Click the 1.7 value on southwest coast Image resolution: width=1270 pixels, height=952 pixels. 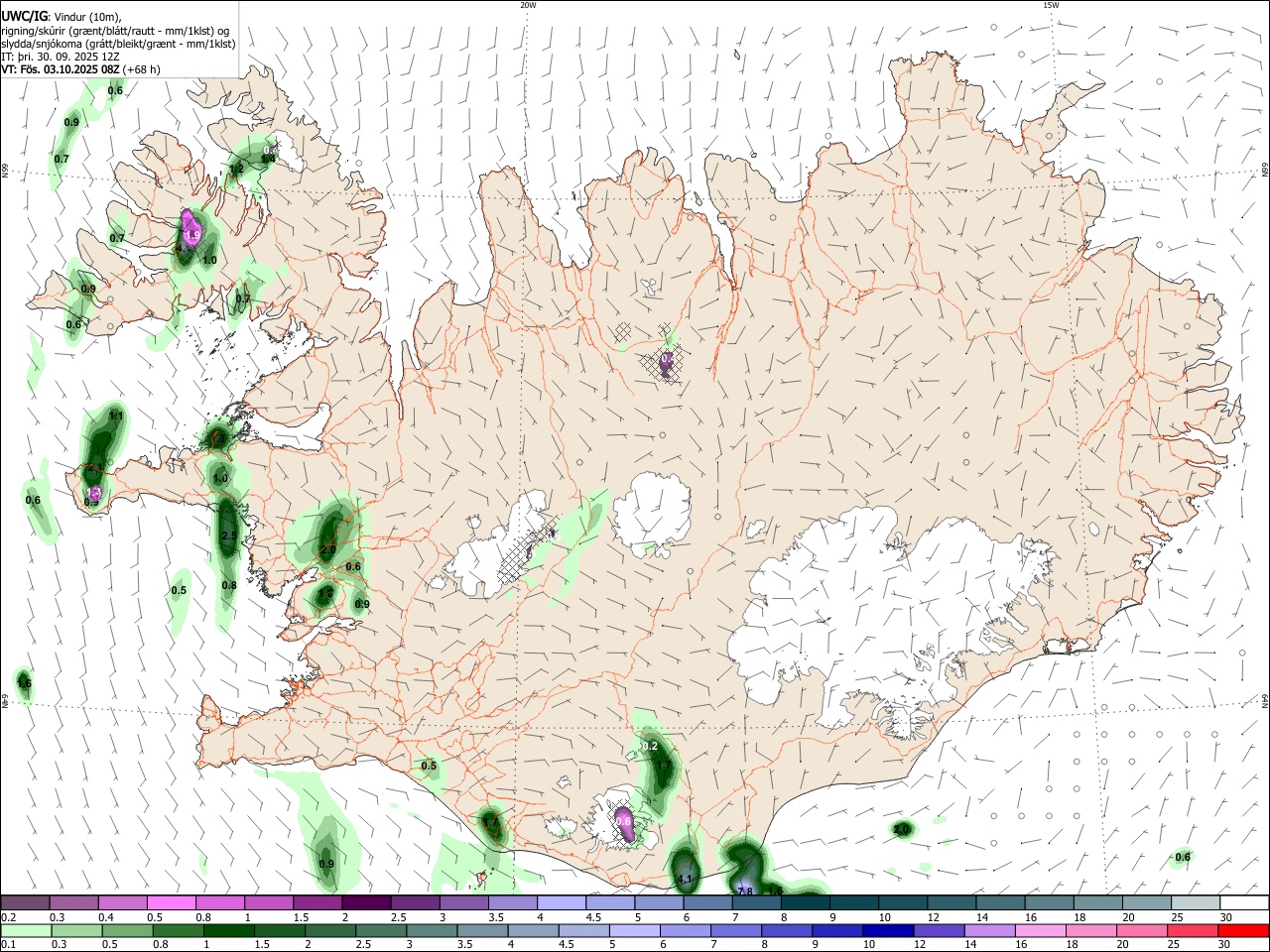489,822
